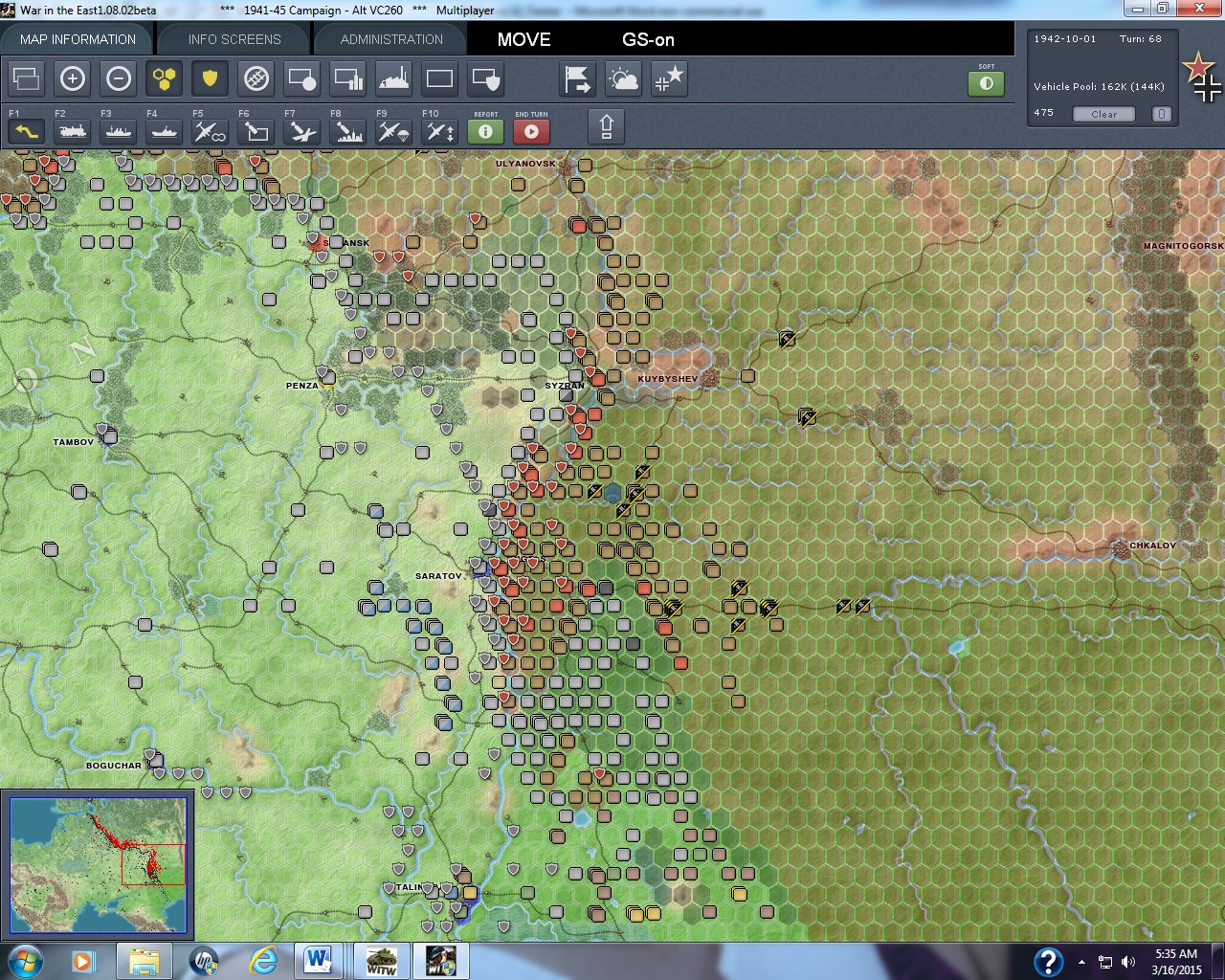Click the Clear button in status panel
The height and width of the screenshot is (980, 1225).
pyautogui.click(x=1103, y=114)
